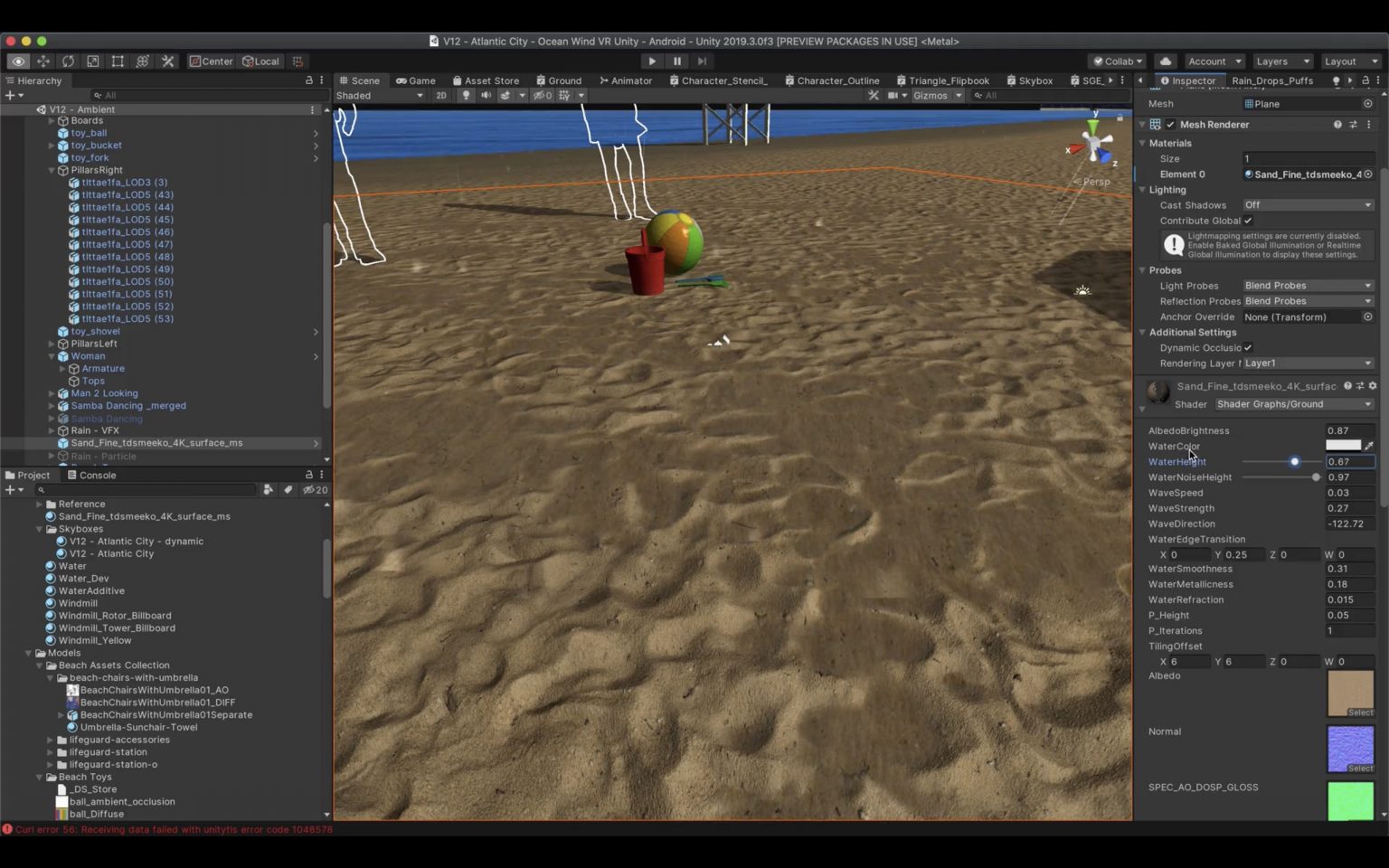
Task: Open the Shaded draw mode dropdown
Action: pos(379,96)
